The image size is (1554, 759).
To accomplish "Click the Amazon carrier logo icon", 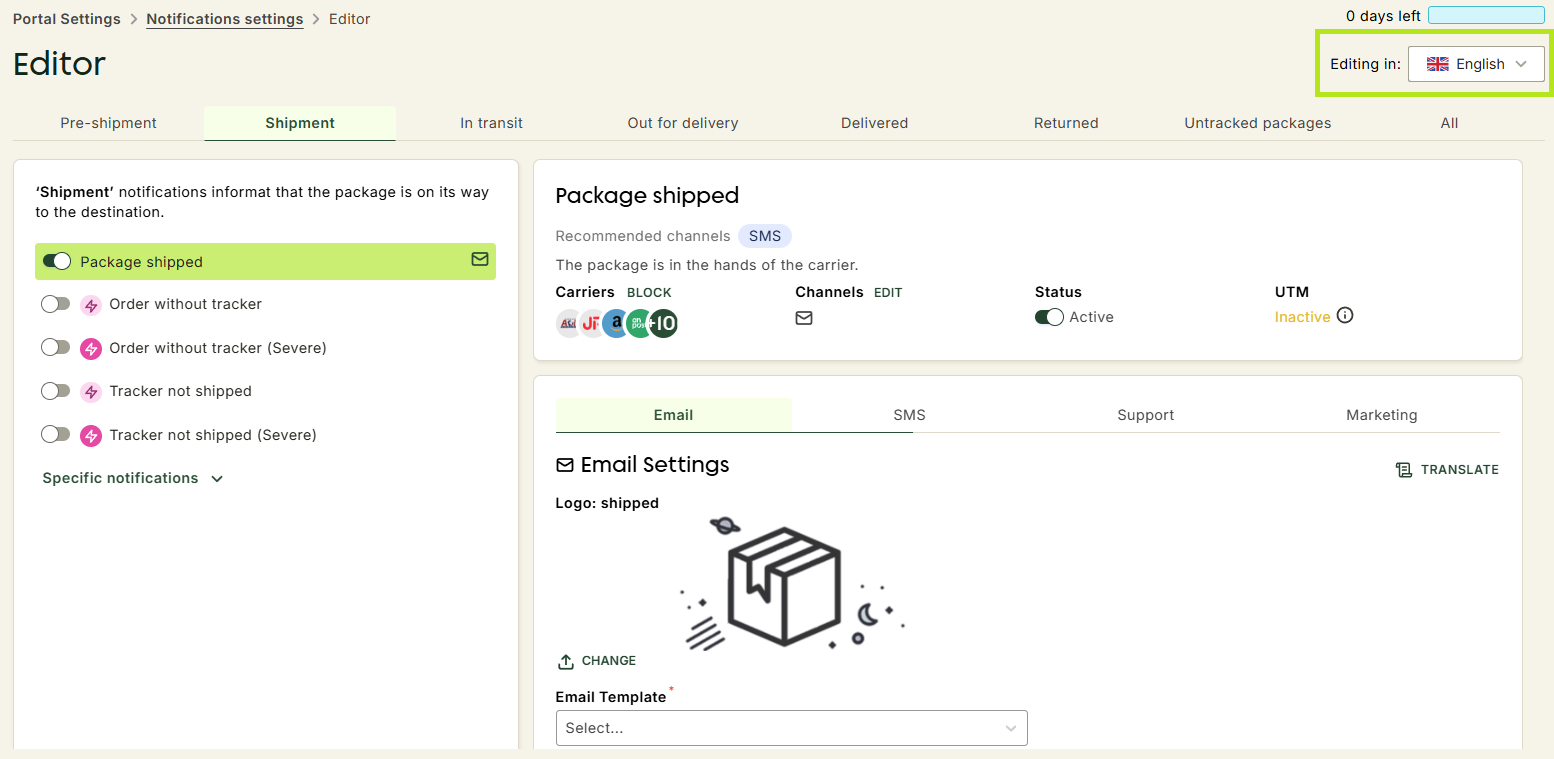I will 616,323.
